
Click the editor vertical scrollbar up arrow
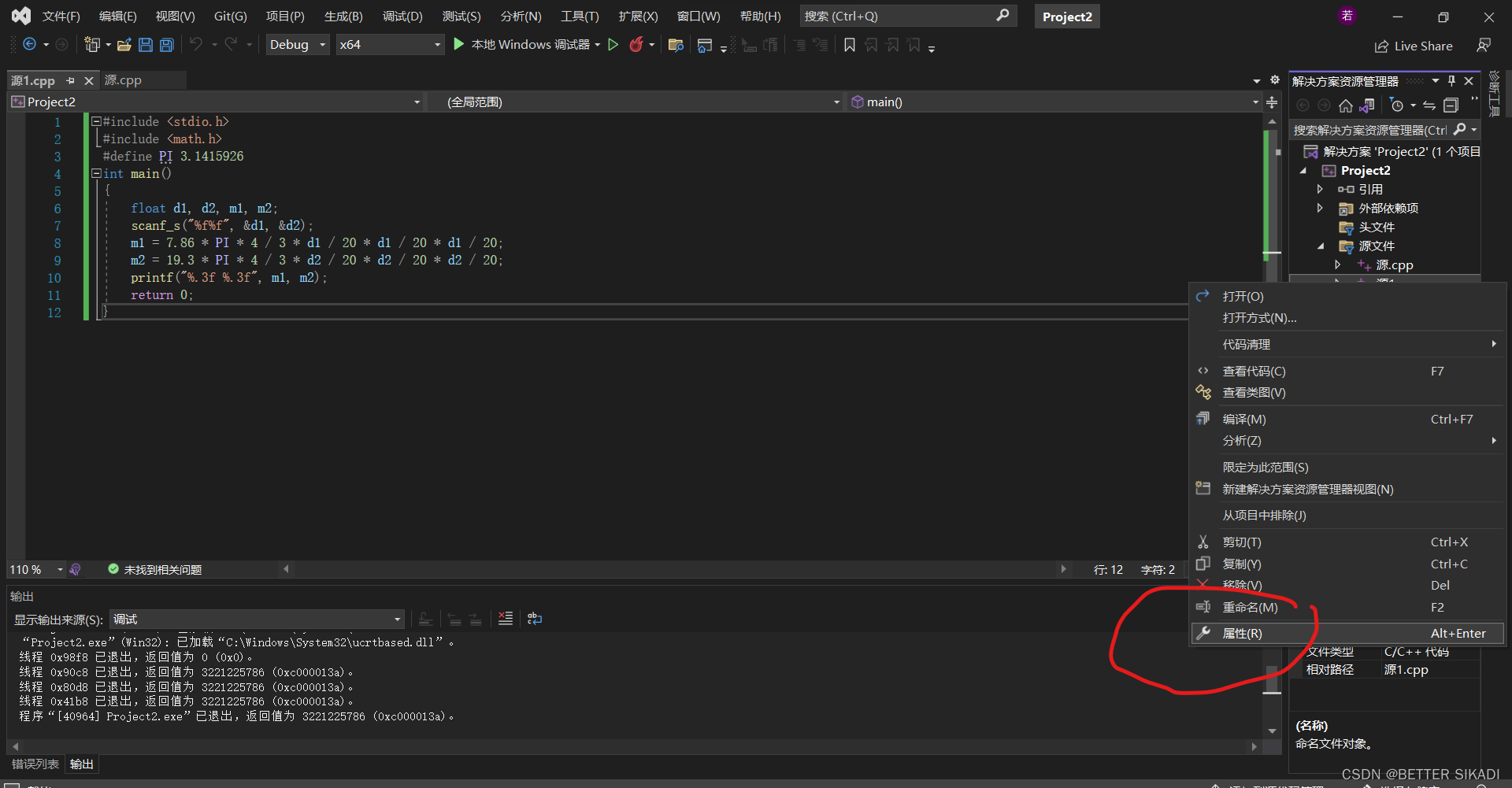coord(1272,121)
